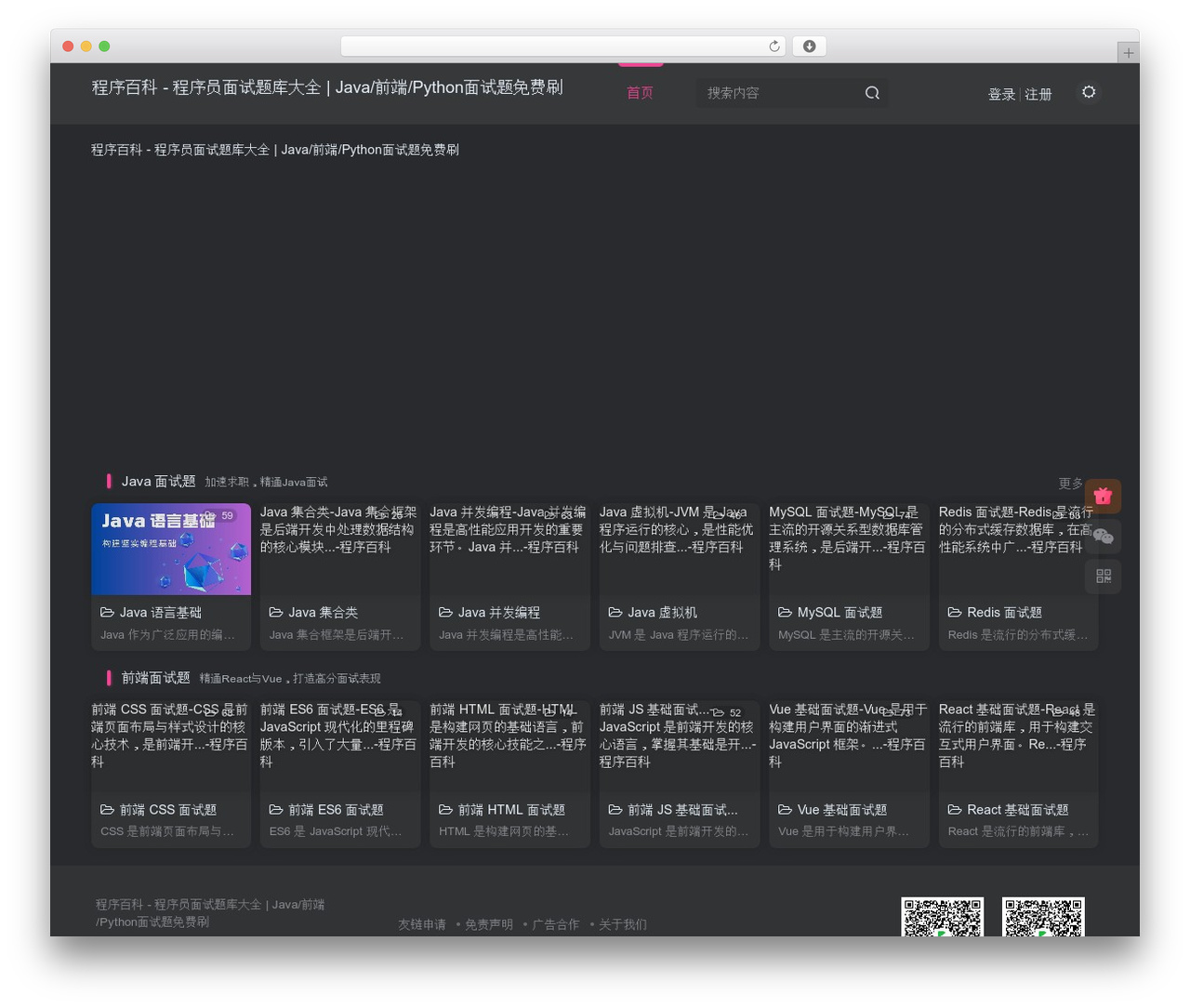Click the 免责声明 footer link
Viewport: 1190px width, 1008px height.
[x=489, y=924]
